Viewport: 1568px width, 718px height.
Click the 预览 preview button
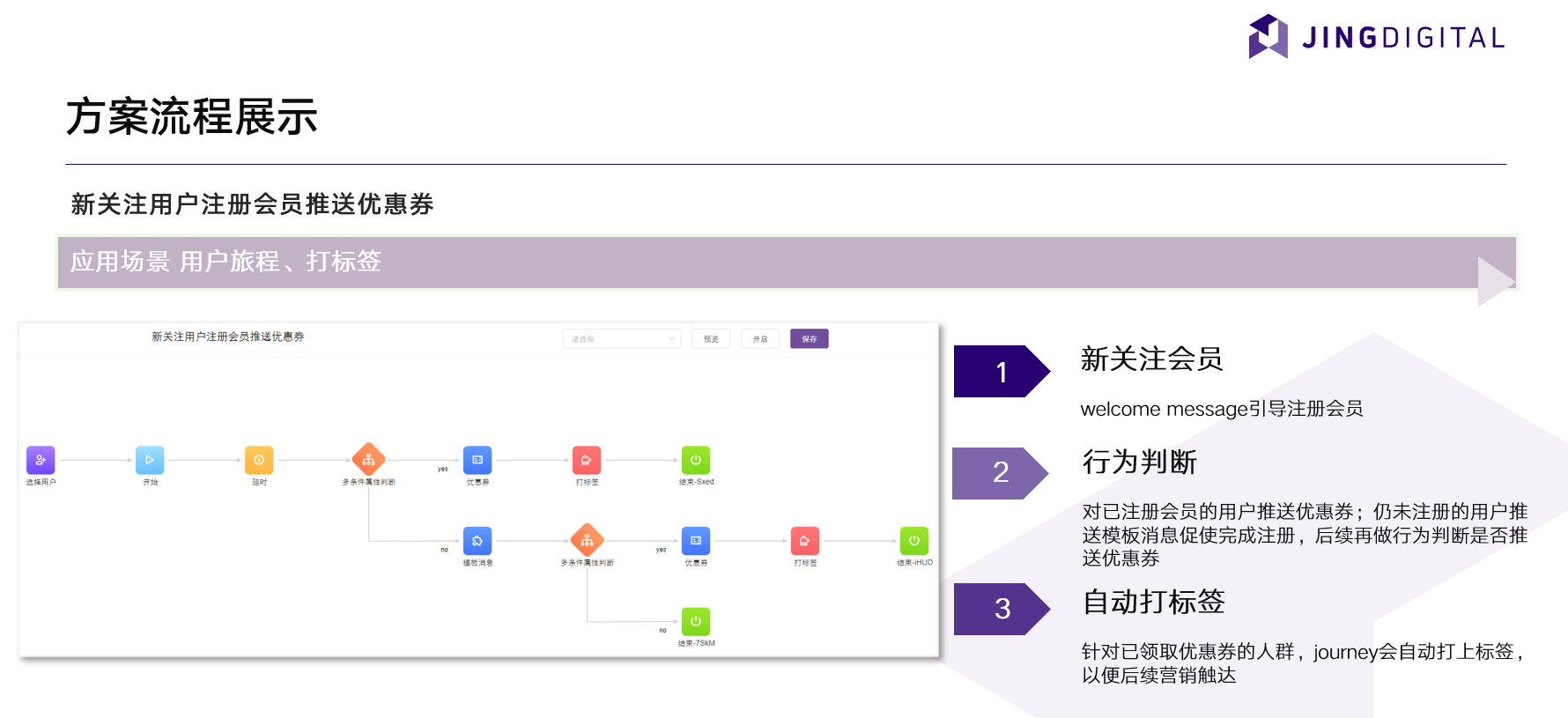point(711,339)
